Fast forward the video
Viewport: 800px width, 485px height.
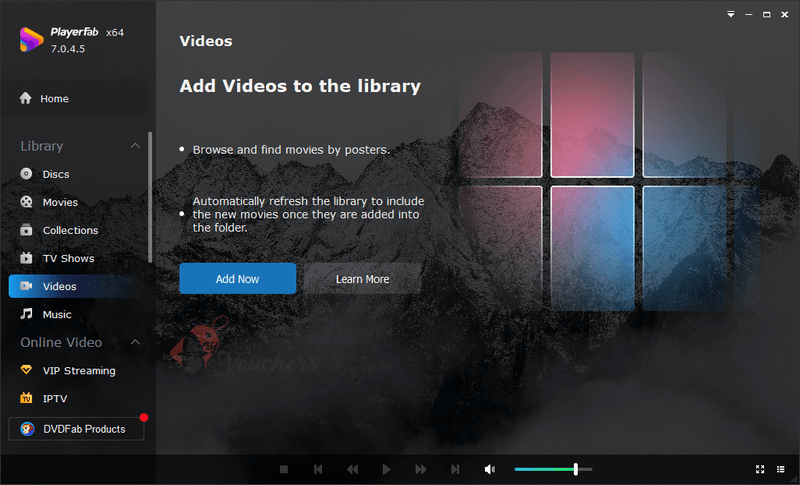420,469
